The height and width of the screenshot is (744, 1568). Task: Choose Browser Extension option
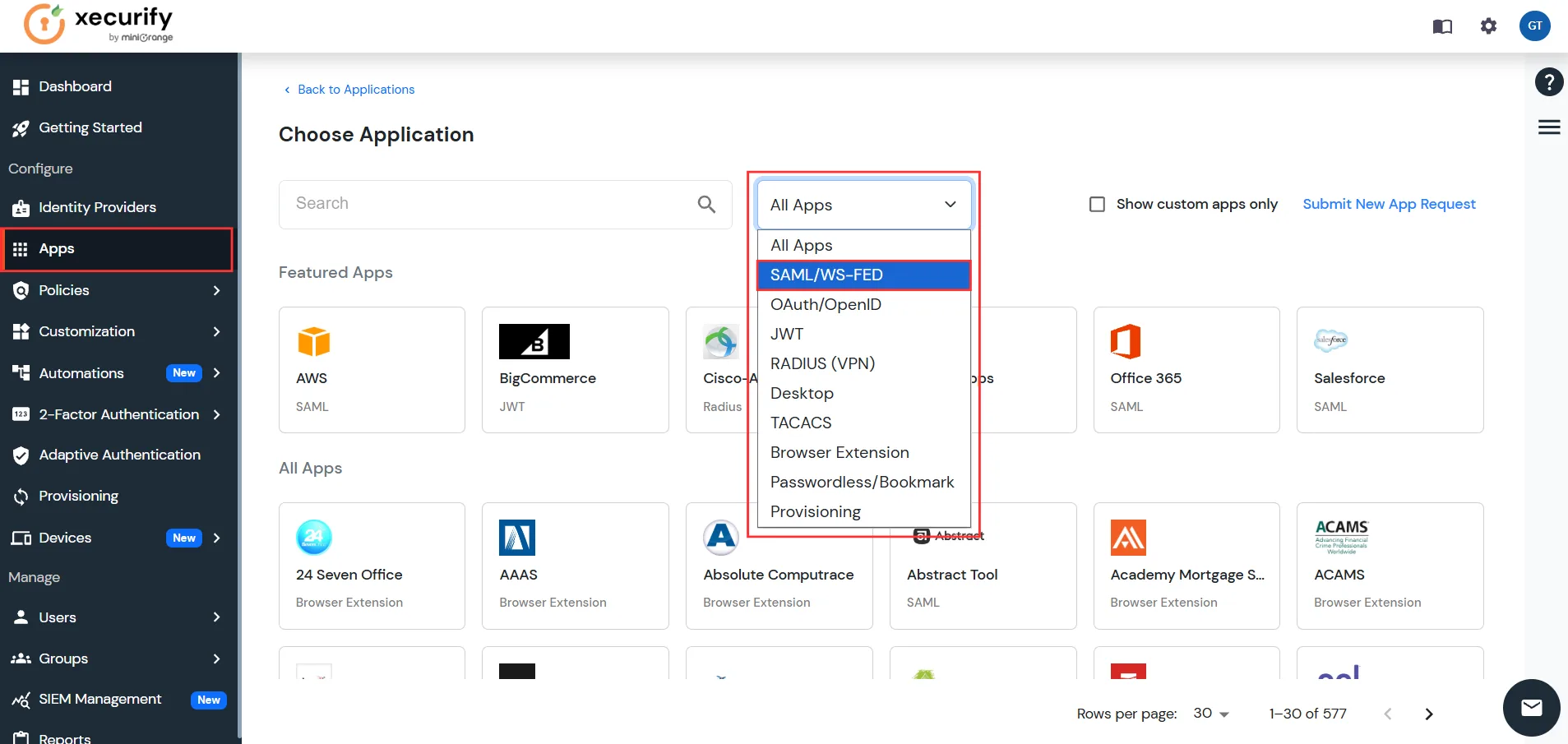pos(863,452)
